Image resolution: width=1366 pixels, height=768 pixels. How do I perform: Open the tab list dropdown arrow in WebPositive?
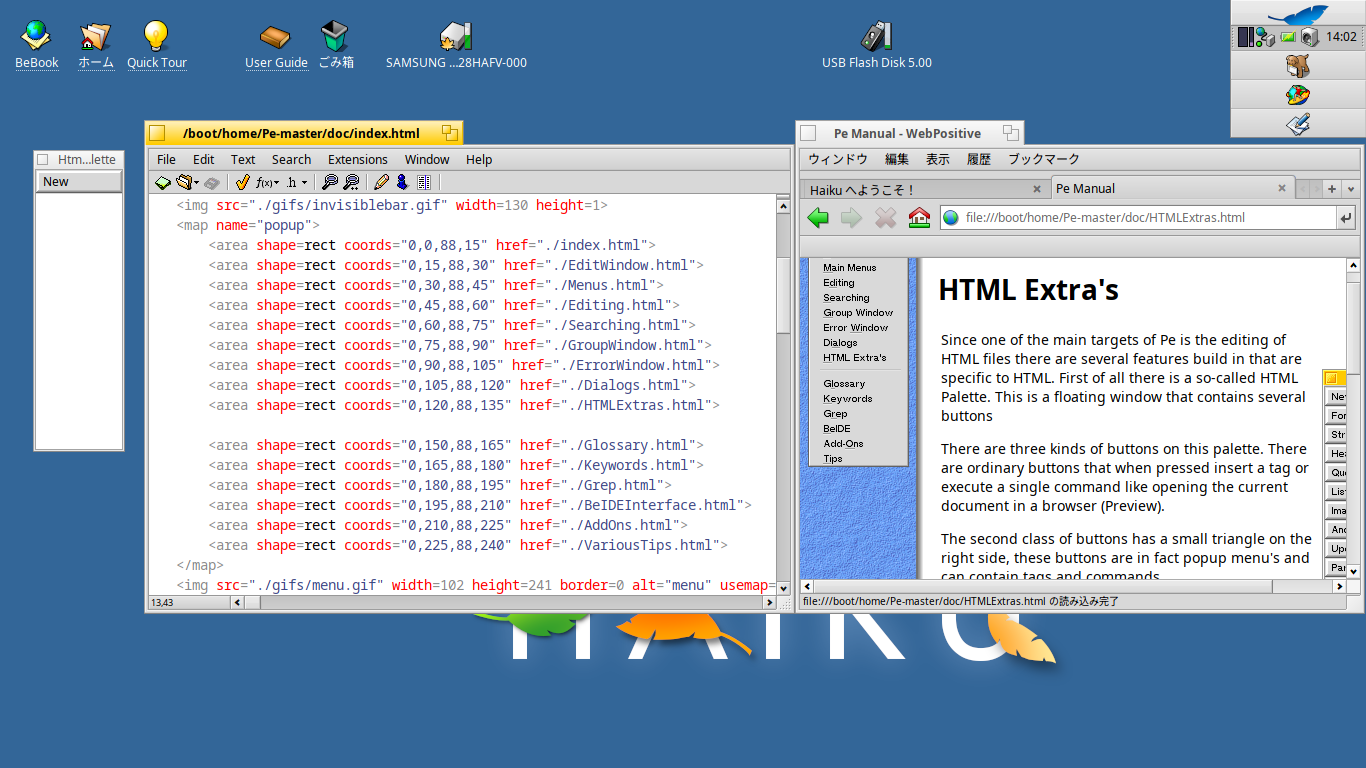pyautogui.click(x=1351, y=189)
